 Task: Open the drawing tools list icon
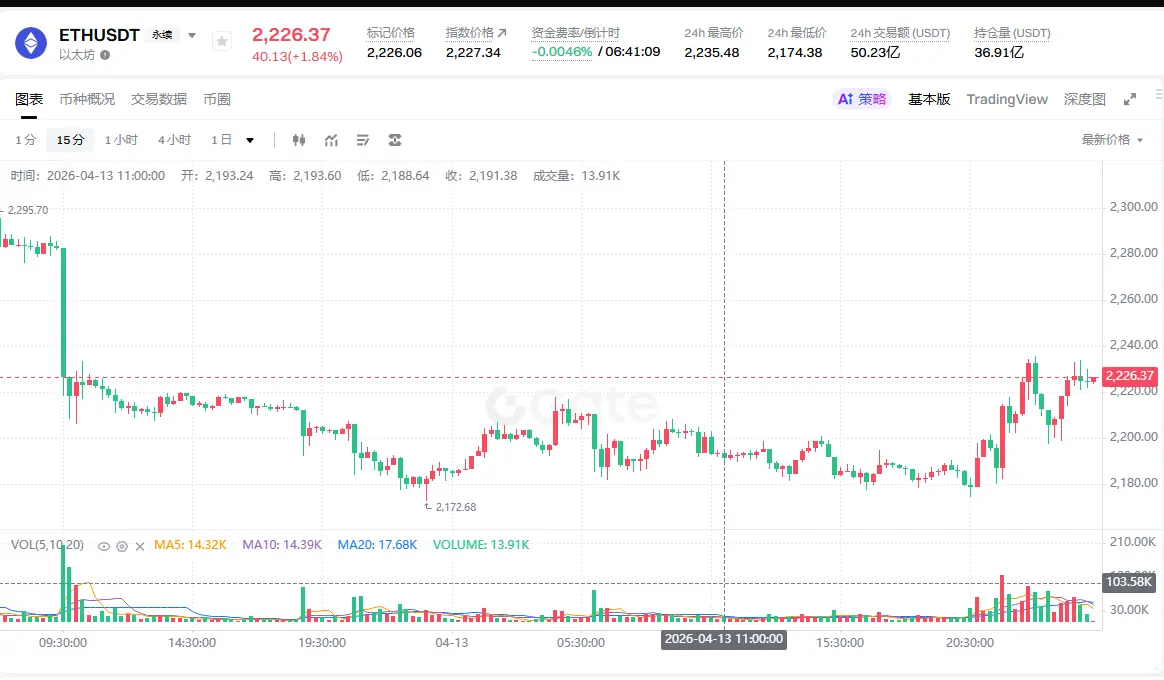(363, 140)
